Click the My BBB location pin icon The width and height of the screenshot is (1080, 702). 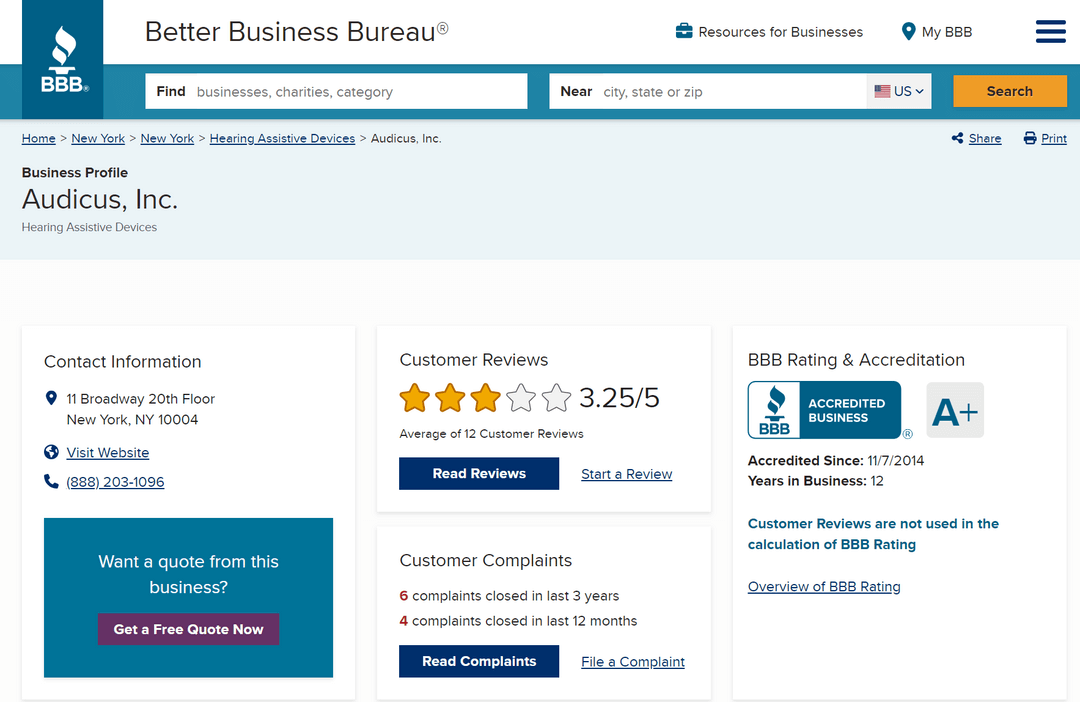(908, 32)
